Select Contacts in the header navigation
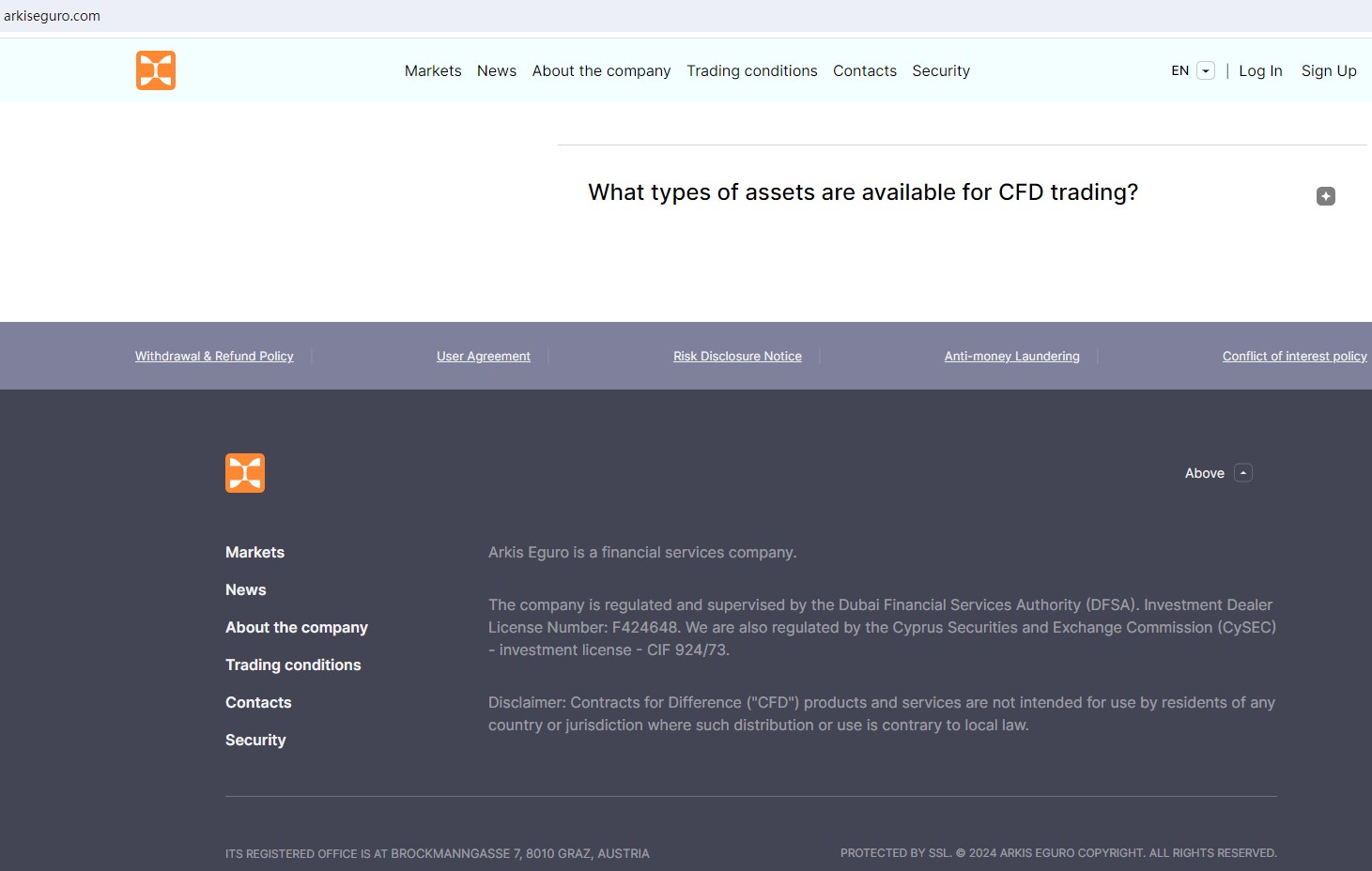Viewport: 1372px width, 871px height. pyautogui.click(x=864, y=71)
